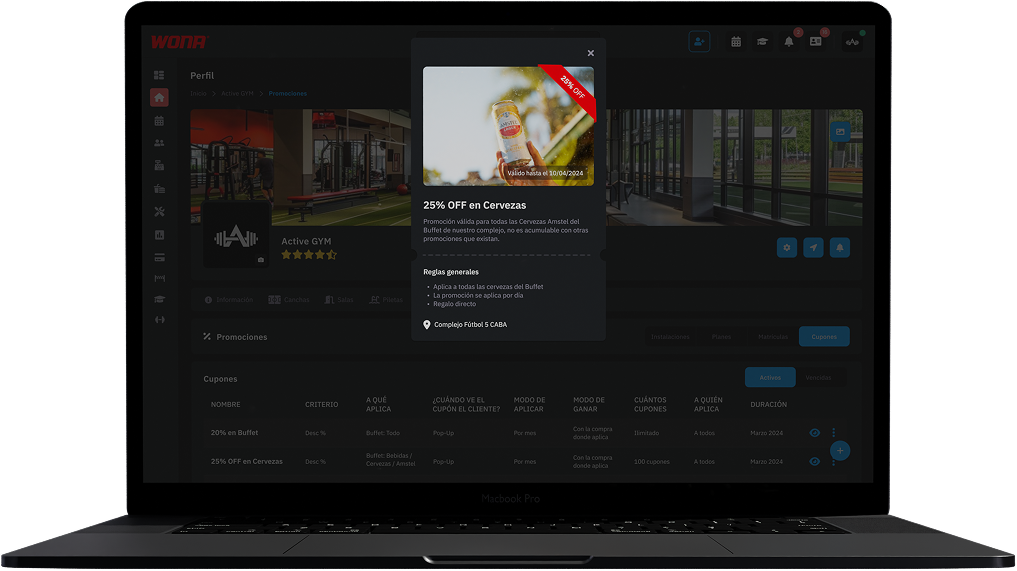1017x571 pixels.
Task: Click the WONA logo
Action: click(178, 42)
